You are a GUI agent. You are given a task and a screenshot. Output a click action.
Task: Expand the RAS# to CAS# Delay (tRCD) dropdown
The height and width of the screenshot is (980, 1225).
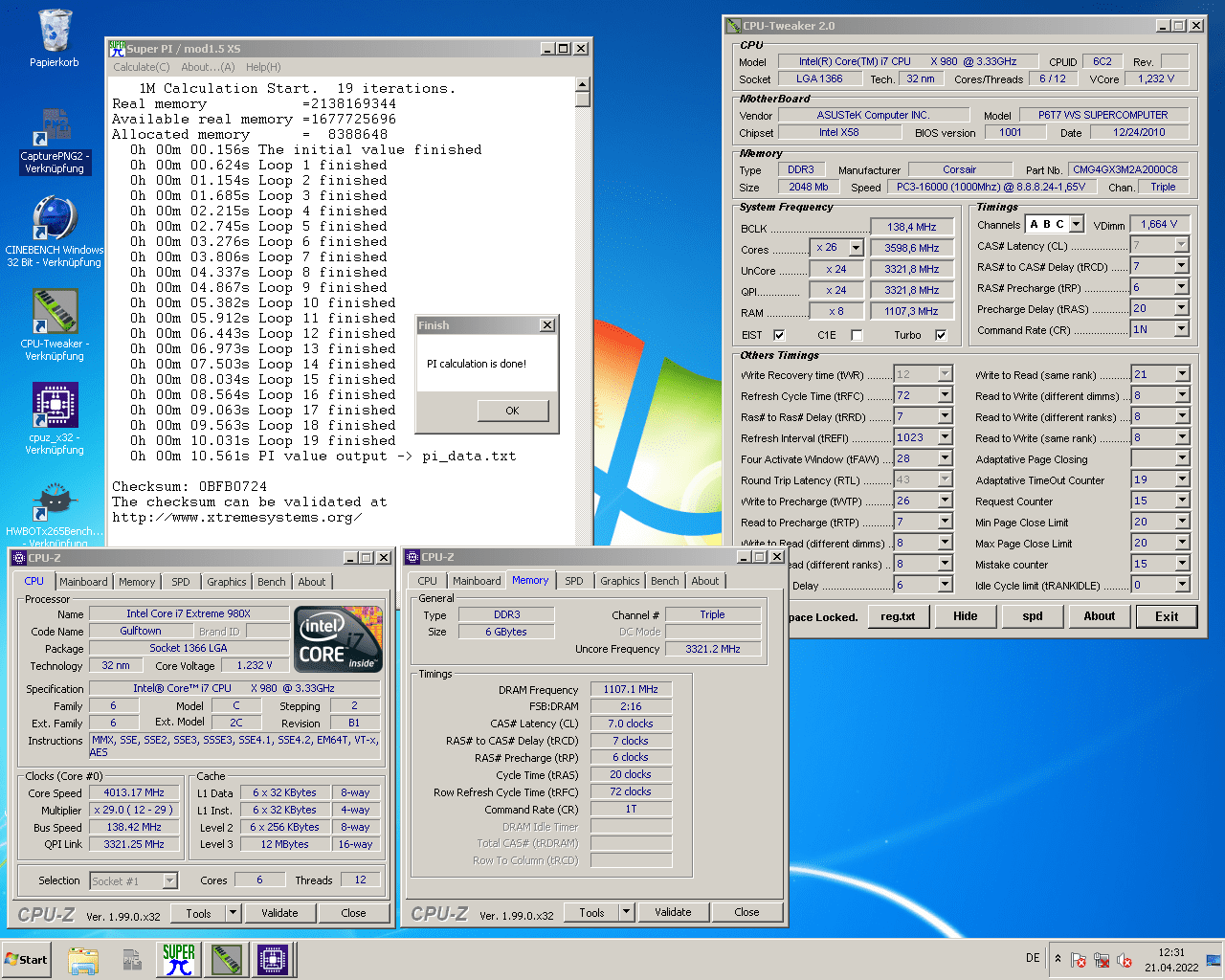[1181, 266]
